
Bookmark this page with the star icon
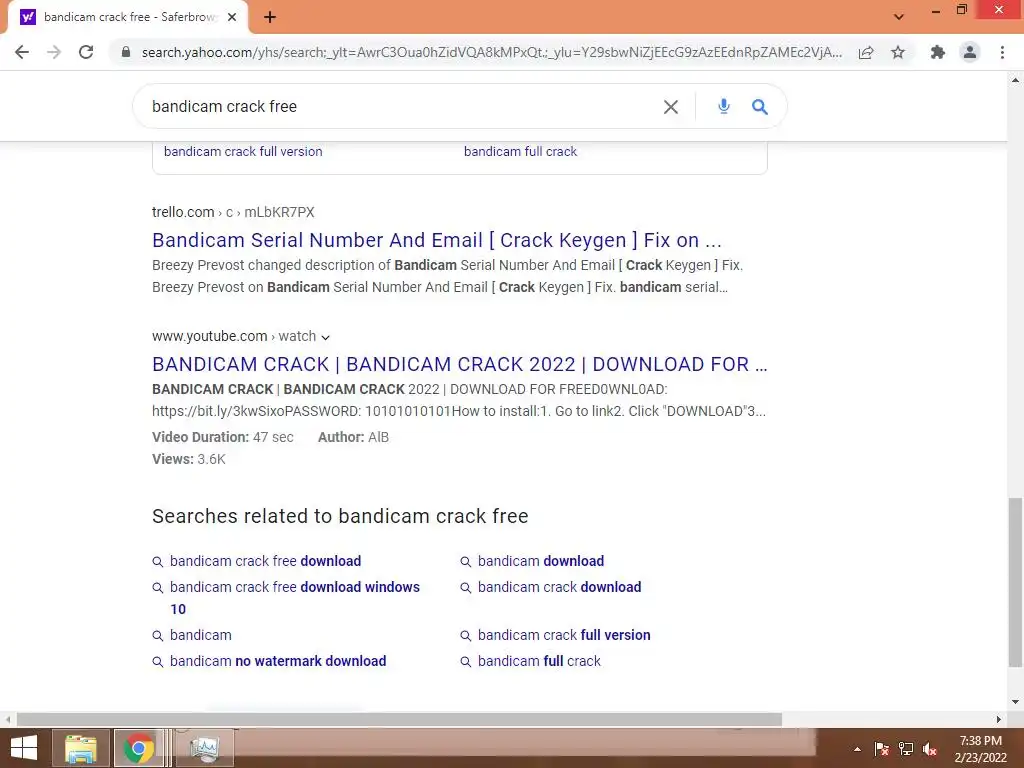click(898, 52)
